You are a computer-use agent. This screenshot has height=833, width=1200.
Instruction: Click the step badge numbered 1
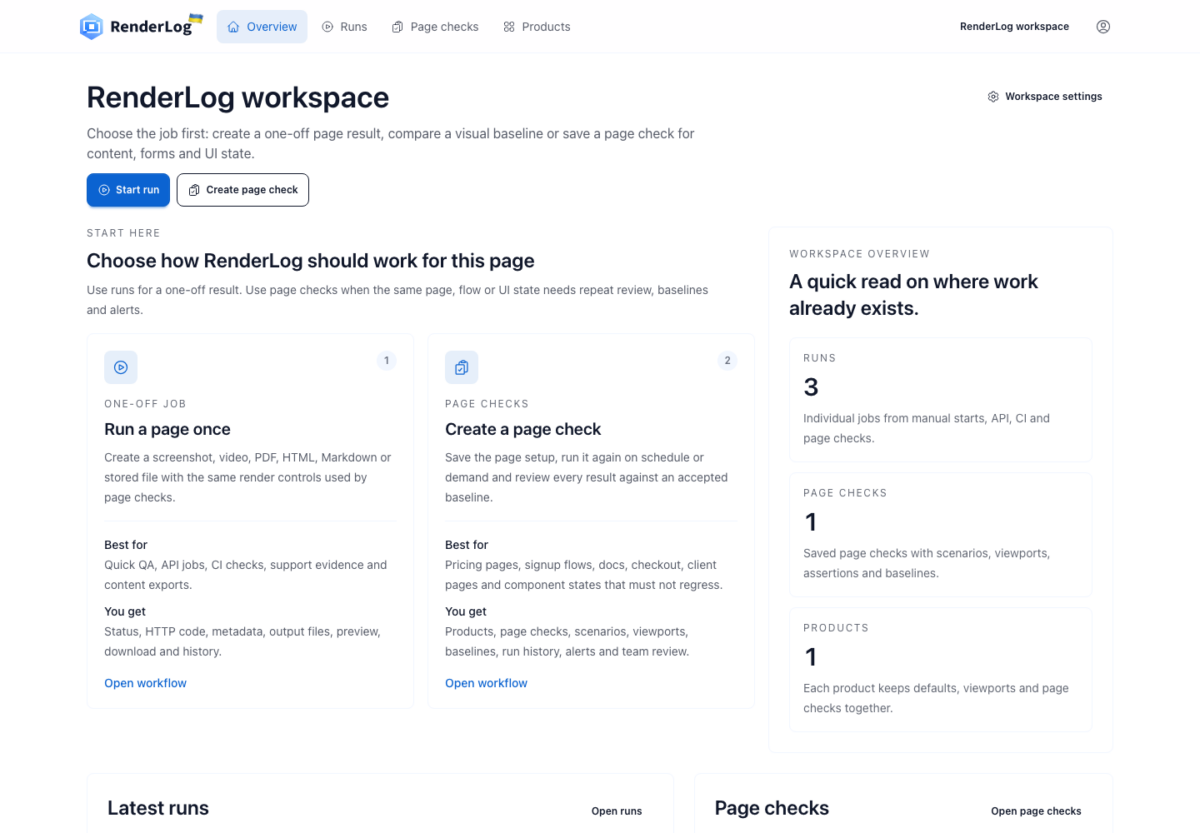[386, 361]
